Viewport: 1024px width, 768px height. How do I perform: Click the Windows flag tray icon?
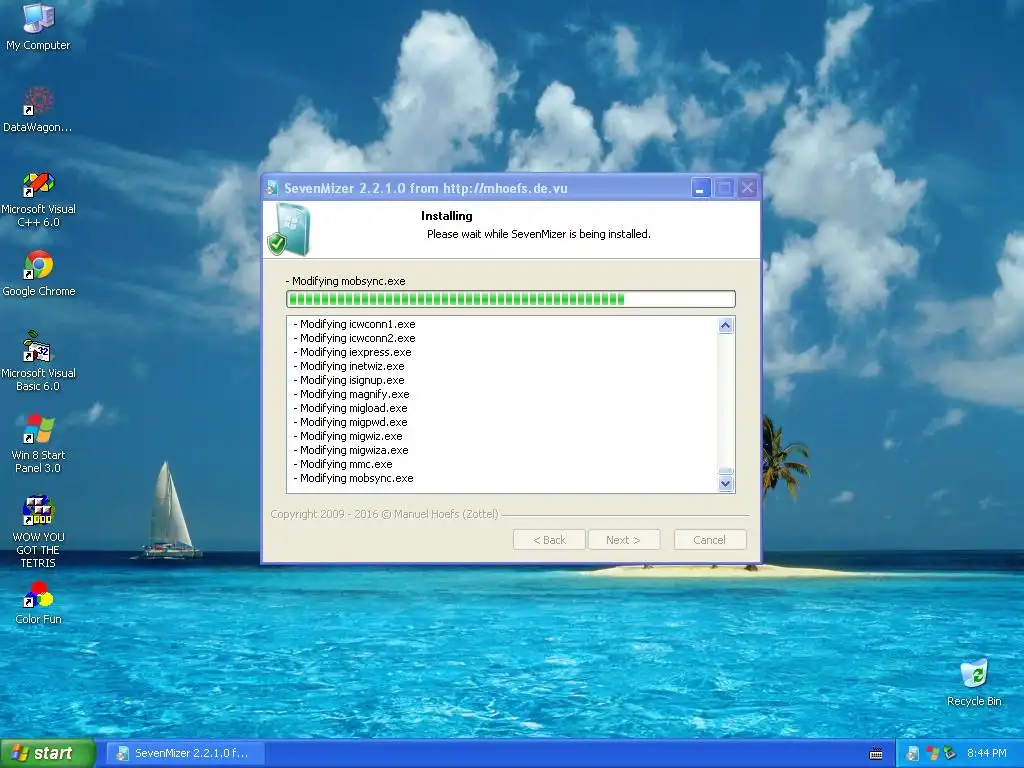[932, 754]
